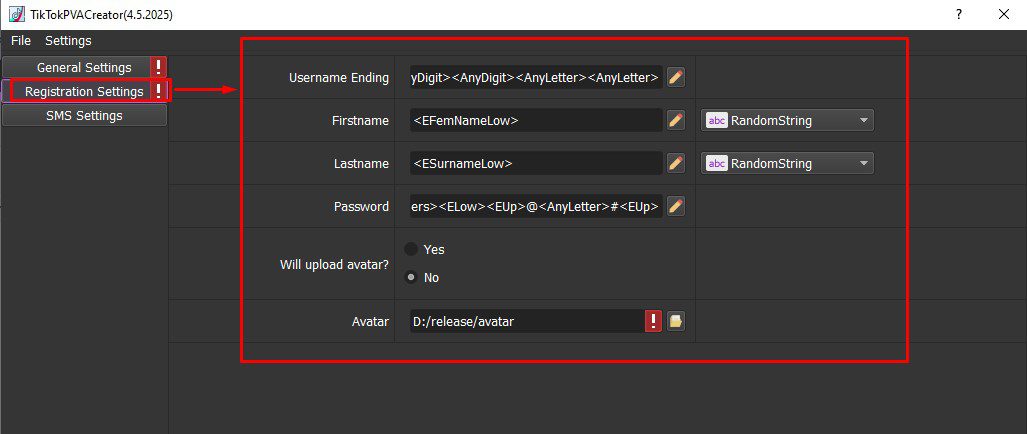
Task: Close the TikTokPVACreator window
Action: pyautogui.click(x=1003, y=14)
